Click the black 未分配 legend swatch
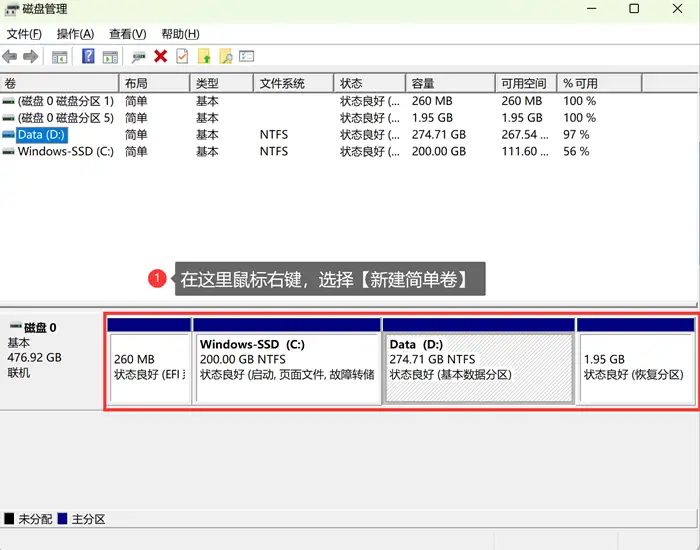Screen dimensions: 700x550 pos(9,519)
